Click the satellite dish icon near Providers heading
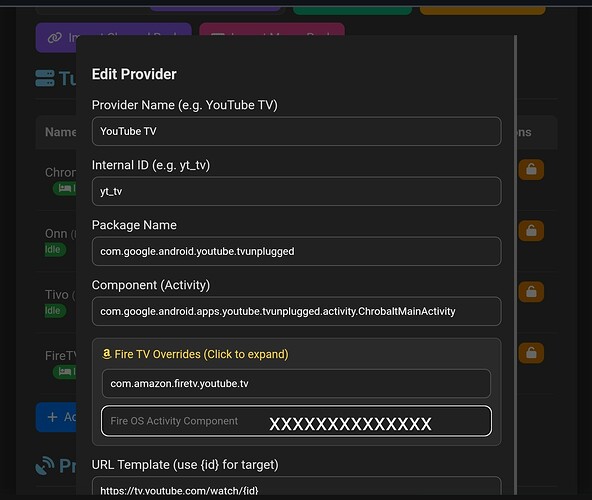Image resolution: width=592 pixels, height=500 pixels. (45, 465)
